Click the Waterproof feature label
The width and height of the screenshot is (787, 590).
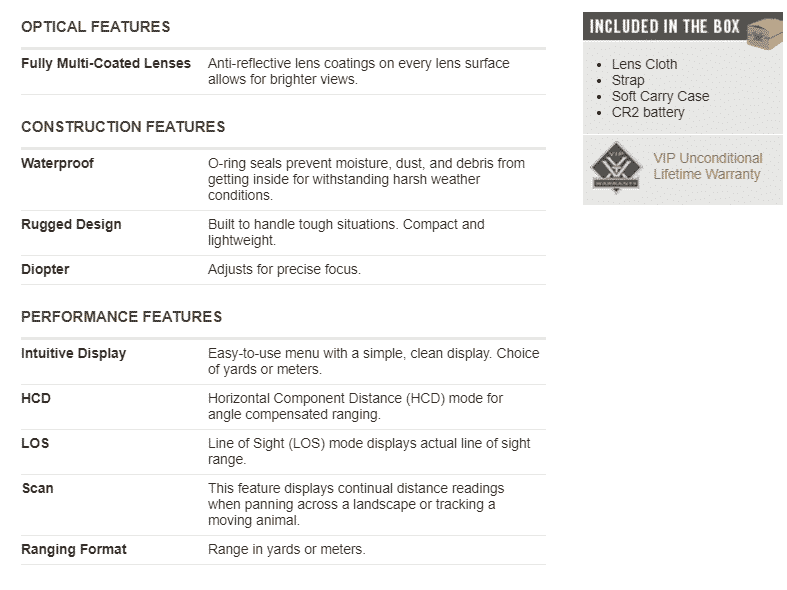pos(57,163)
